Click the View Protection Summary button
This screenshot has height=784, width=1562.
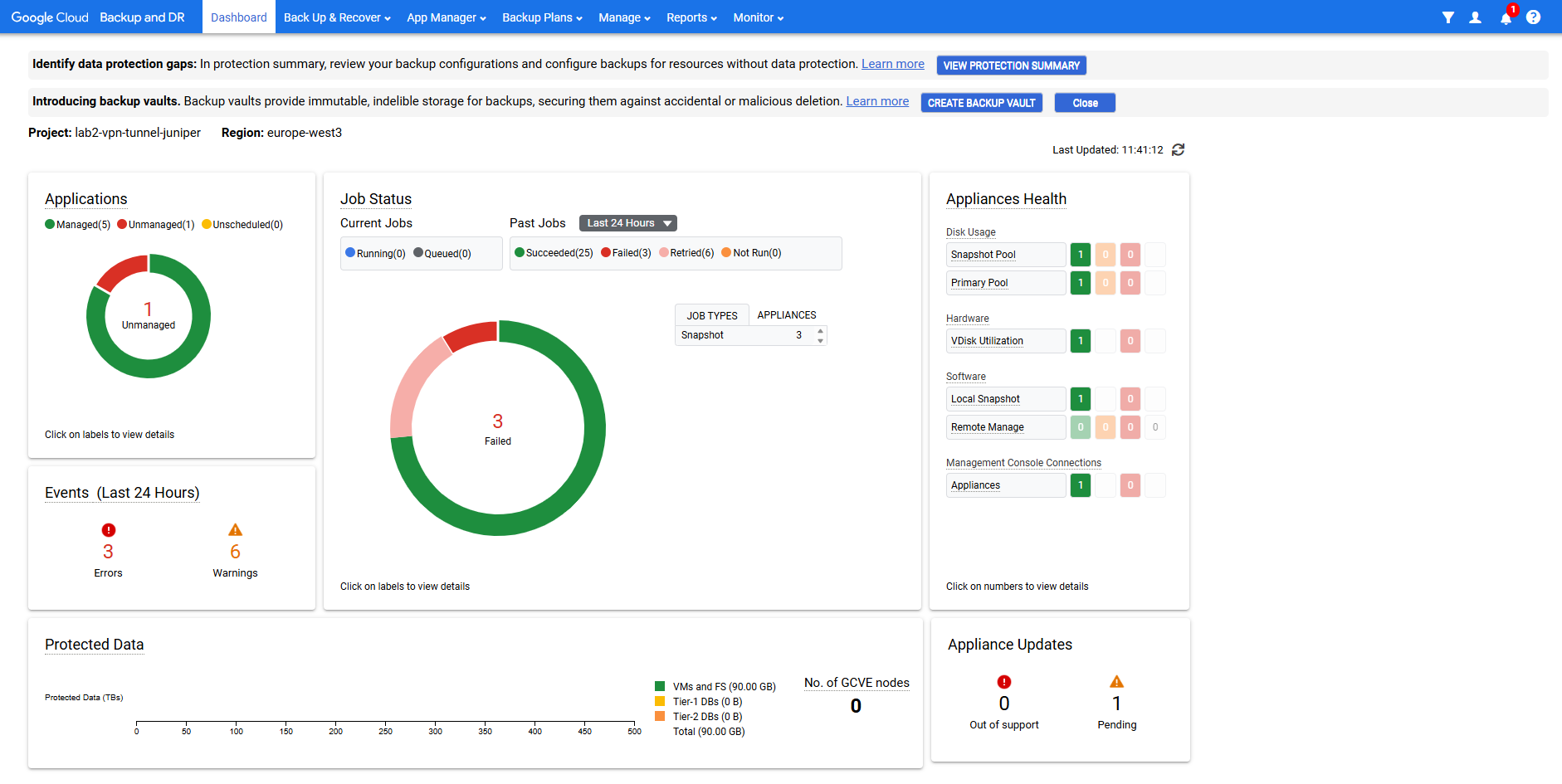coord(1011,66)
